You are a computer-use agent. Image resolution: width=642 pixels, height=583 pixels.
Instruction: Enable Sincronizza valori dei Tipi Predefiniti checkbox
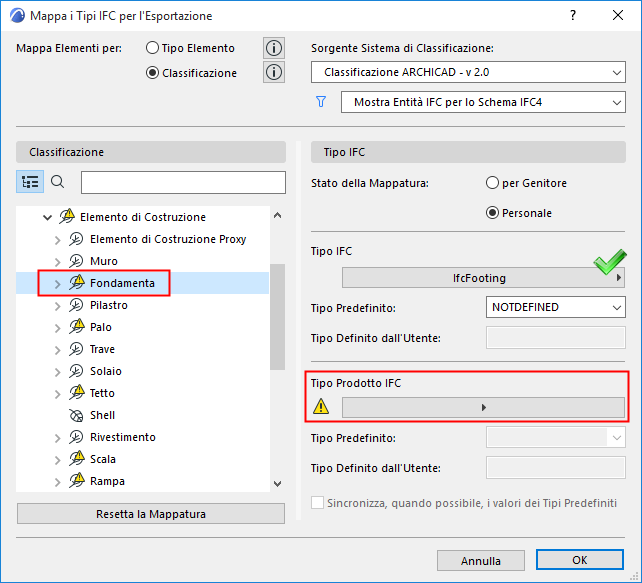pyautogui.click(x=318, y=503)
